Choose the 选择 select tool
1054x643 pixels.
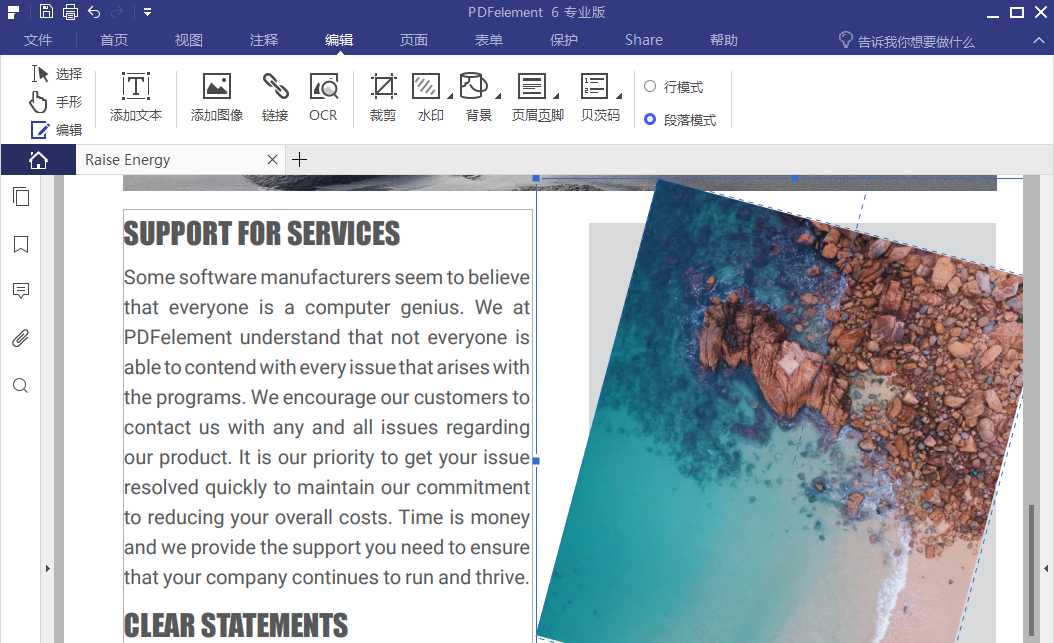pyautogui.click(x=56, y=74)
